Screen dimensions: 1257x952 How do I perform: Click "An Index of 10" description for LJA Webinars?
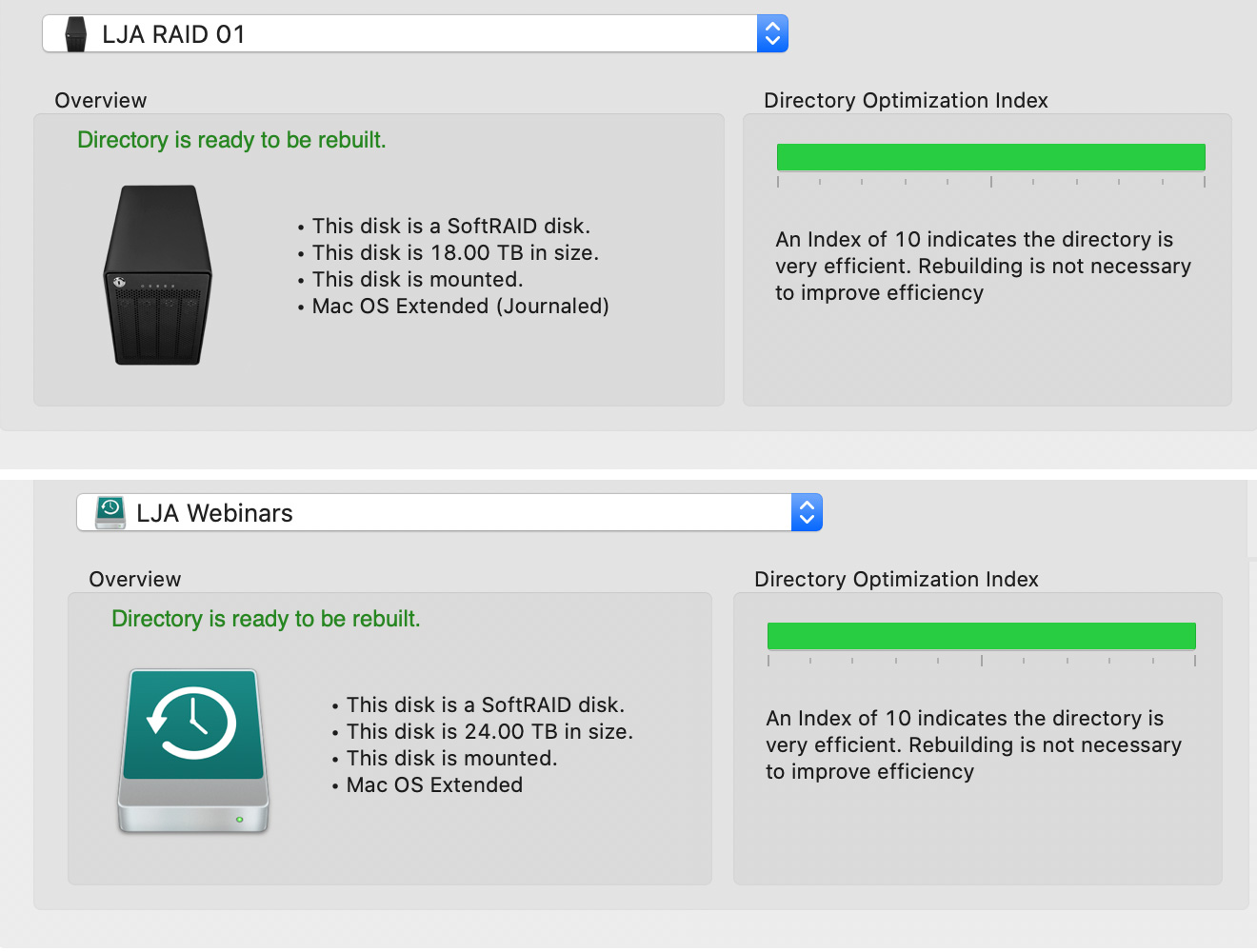pos(973,745)
